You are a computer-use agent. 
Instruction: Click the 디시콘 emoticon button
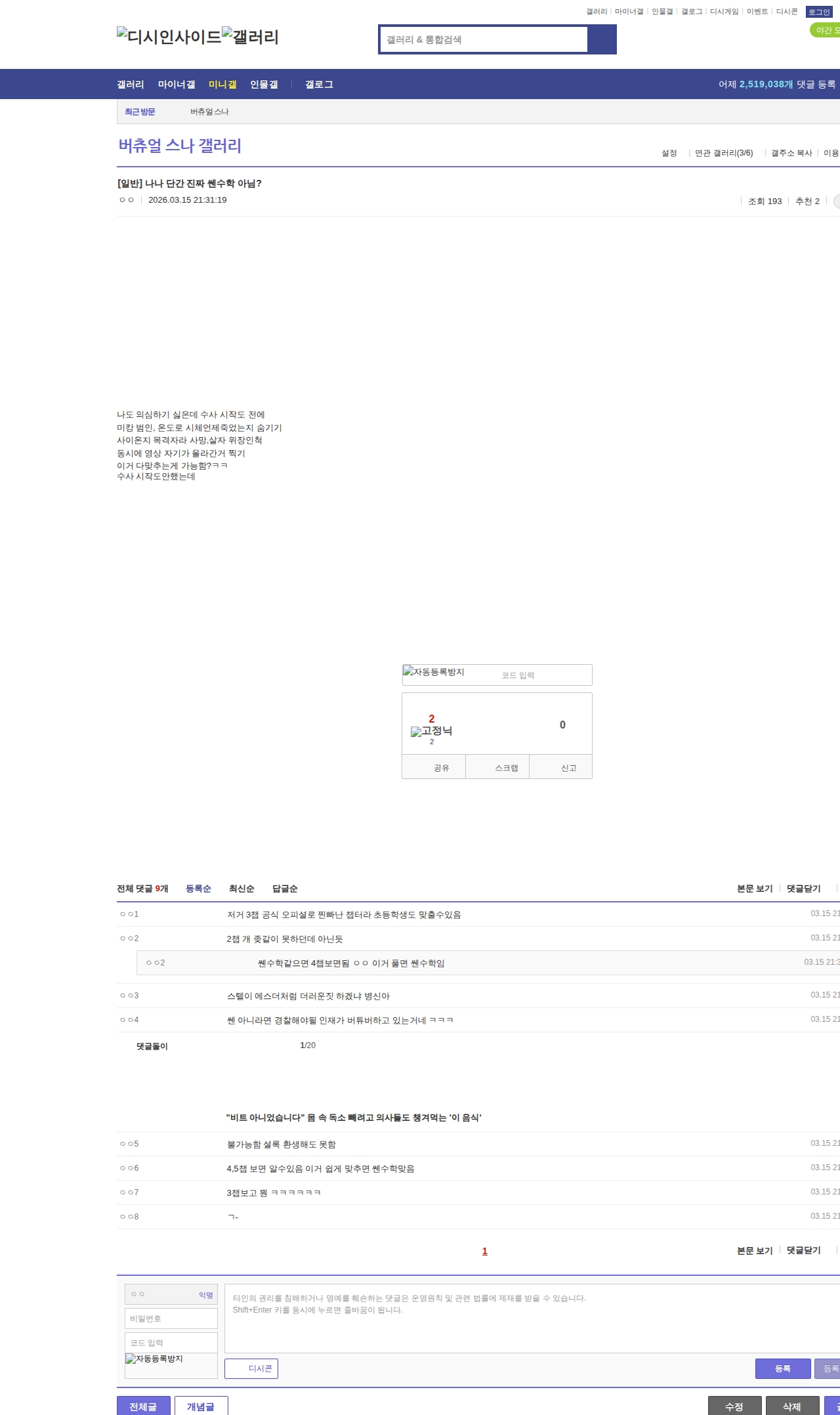click(x=251, y=1368)
